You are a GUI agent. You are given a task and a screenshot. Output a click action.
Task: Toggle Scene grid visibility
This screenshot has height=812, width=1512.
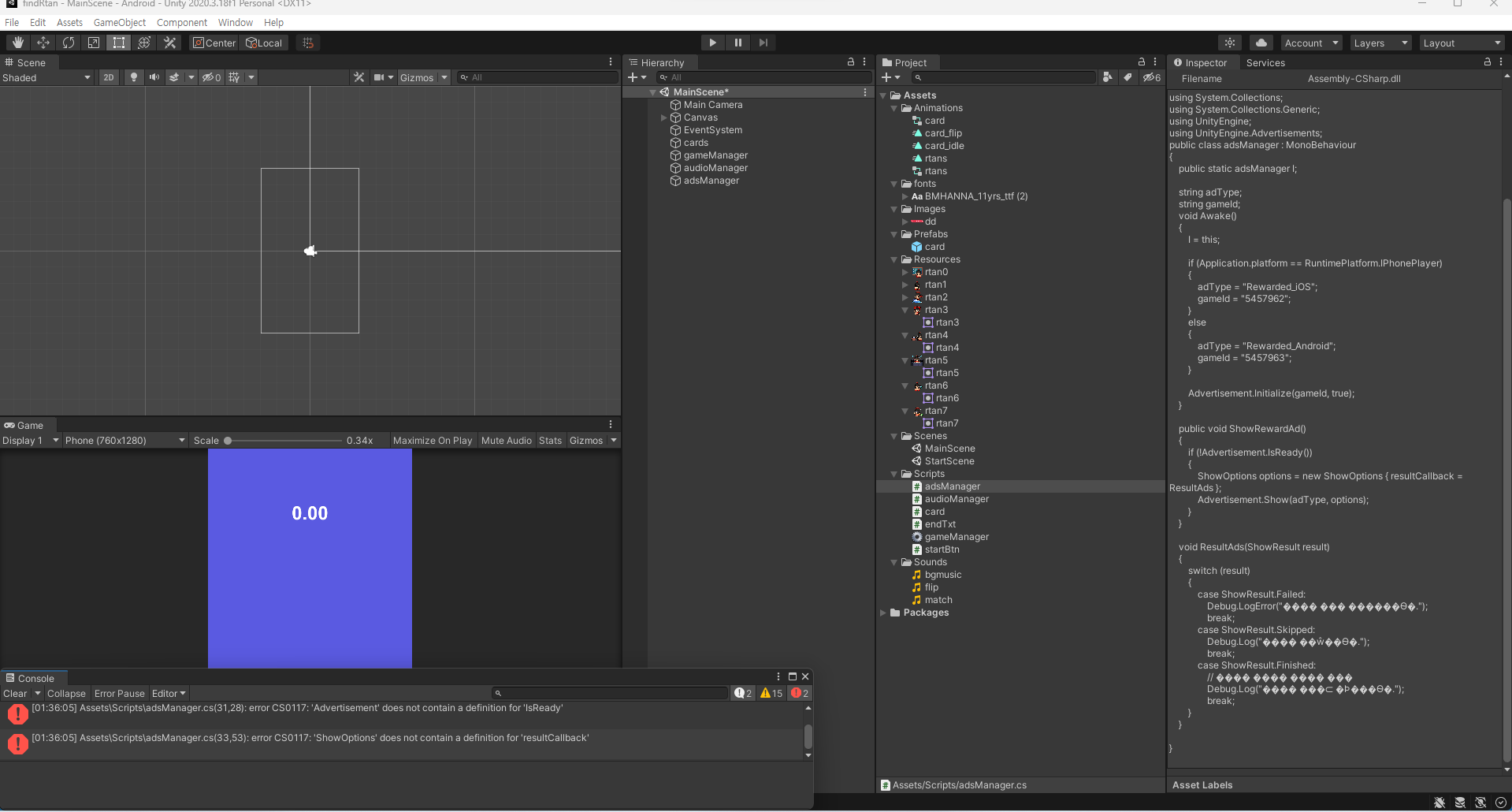coord(234,77)
